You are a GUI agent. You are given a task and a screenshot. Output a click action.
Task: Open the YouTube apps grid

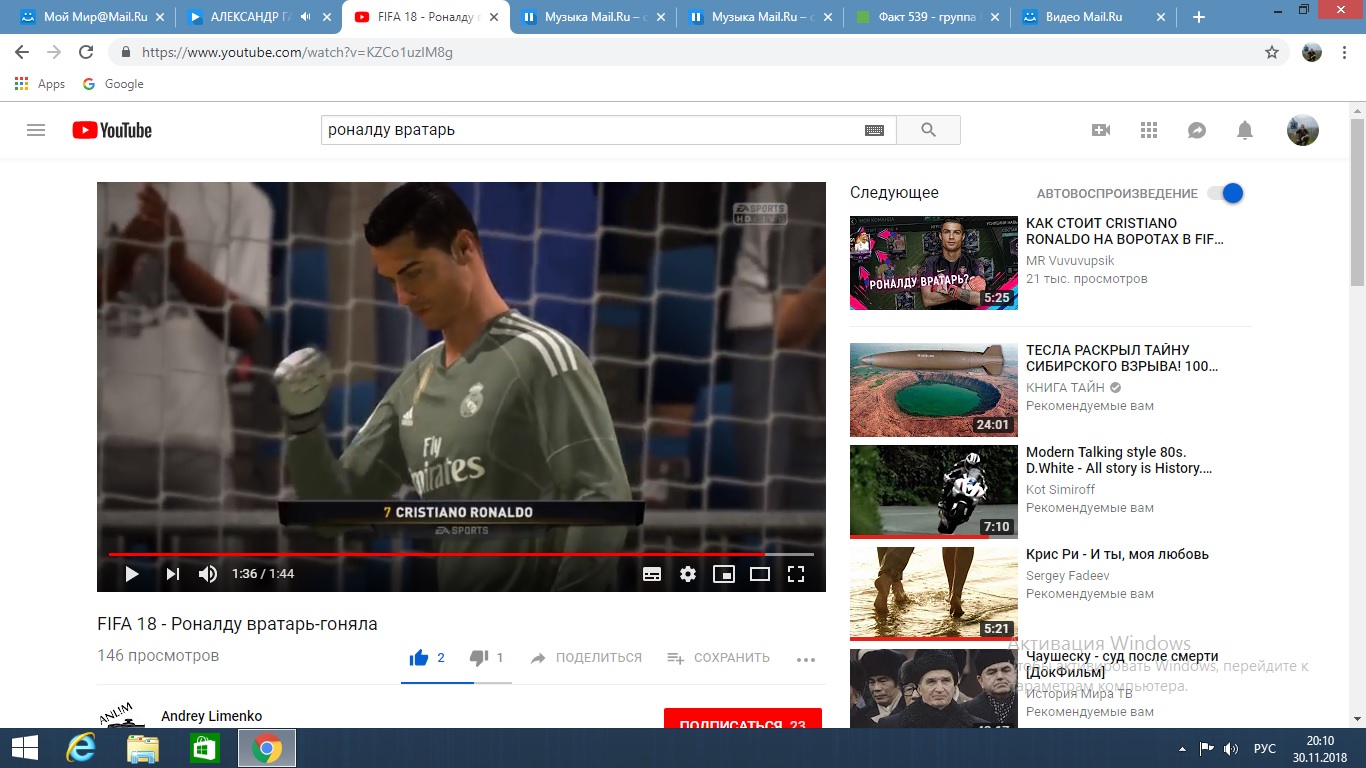(x=1149, y=130)
